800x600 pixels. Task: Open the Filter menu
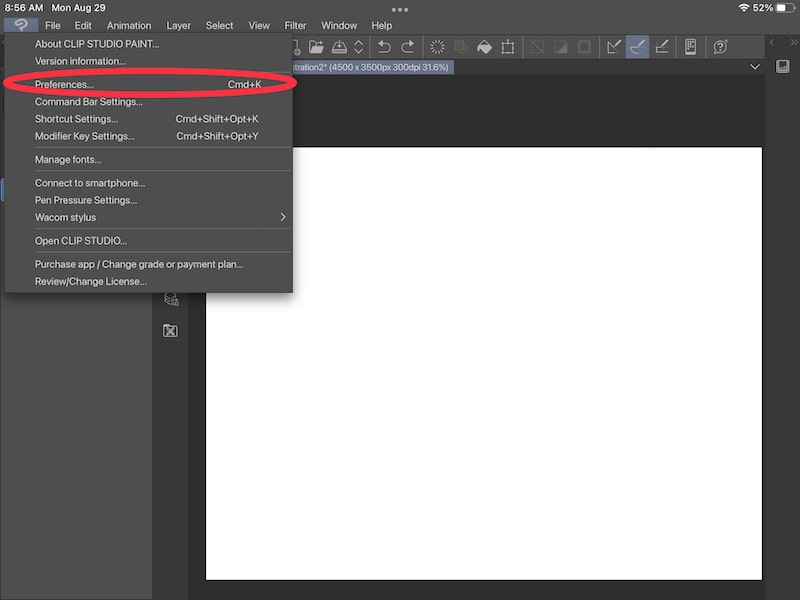[295, 25]
